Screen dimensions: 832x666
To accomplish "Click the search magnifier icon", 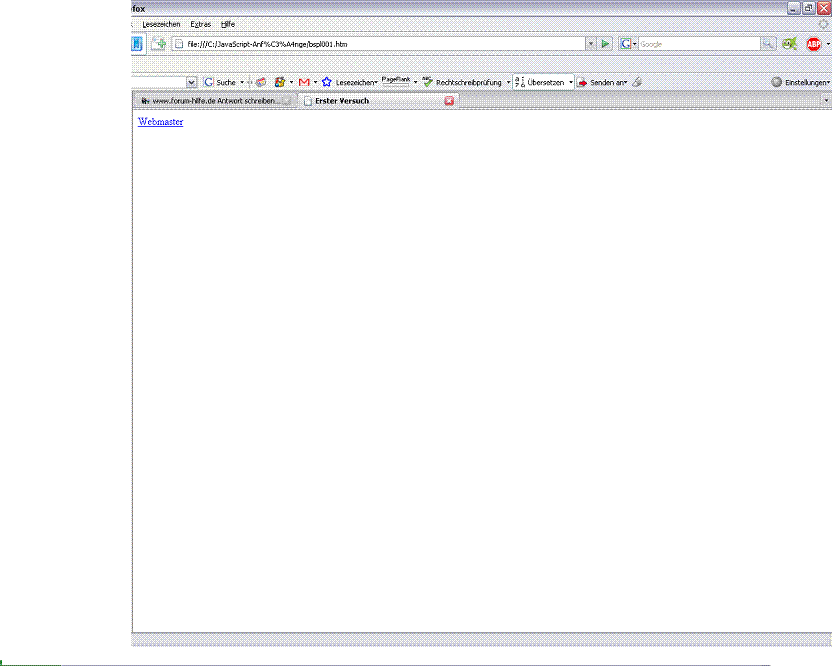I will (768, 44).
